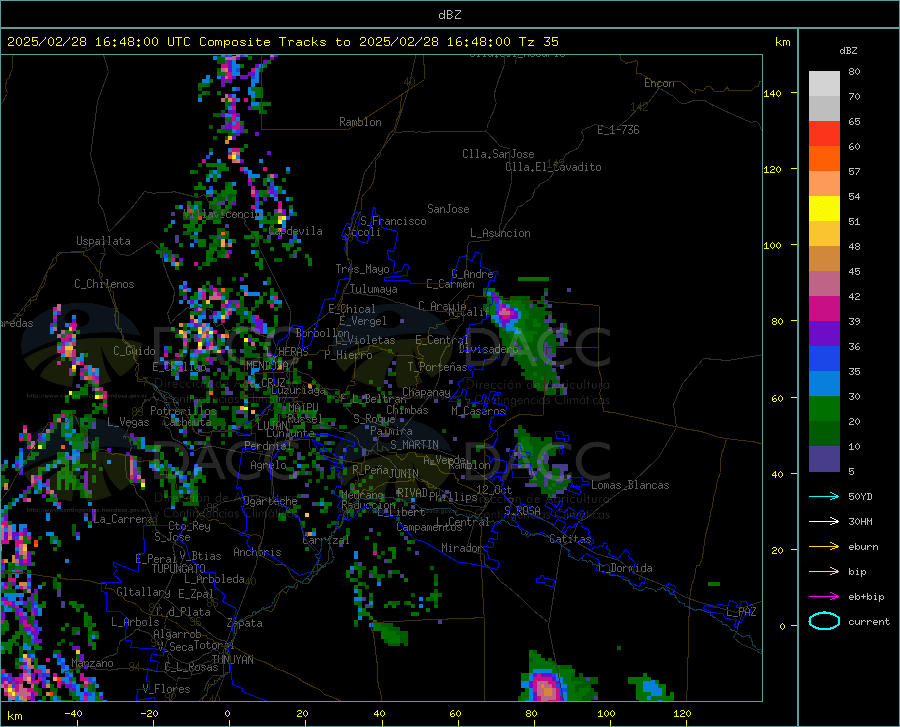Click the 60 km mark on horizontal axis
Screen dimensions: 900x727
(x=455, y=714)
